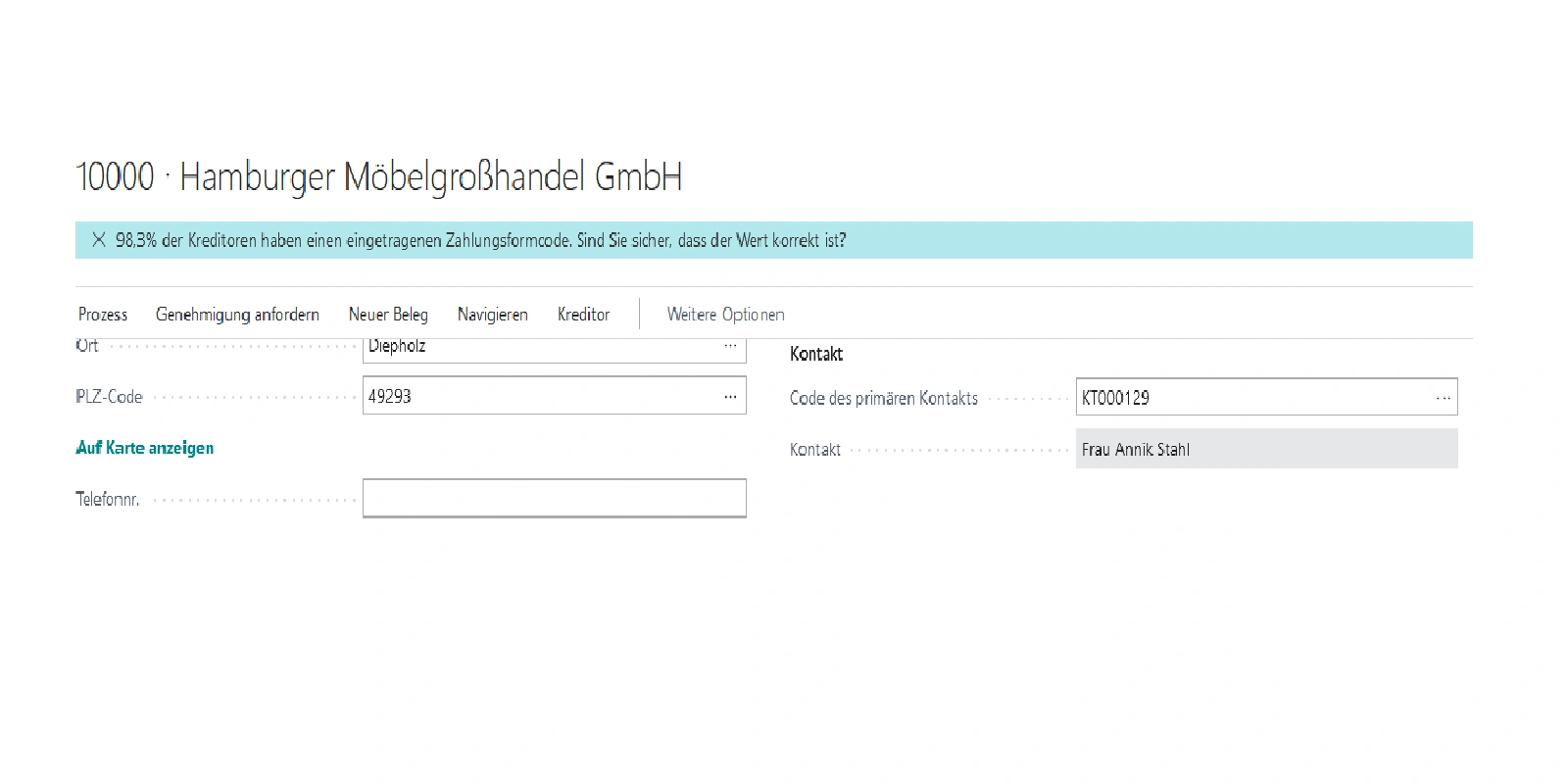Open lookup ellipsis for PLZ-Code field
The image size is (1568, 784).
[x=730, y=397]
